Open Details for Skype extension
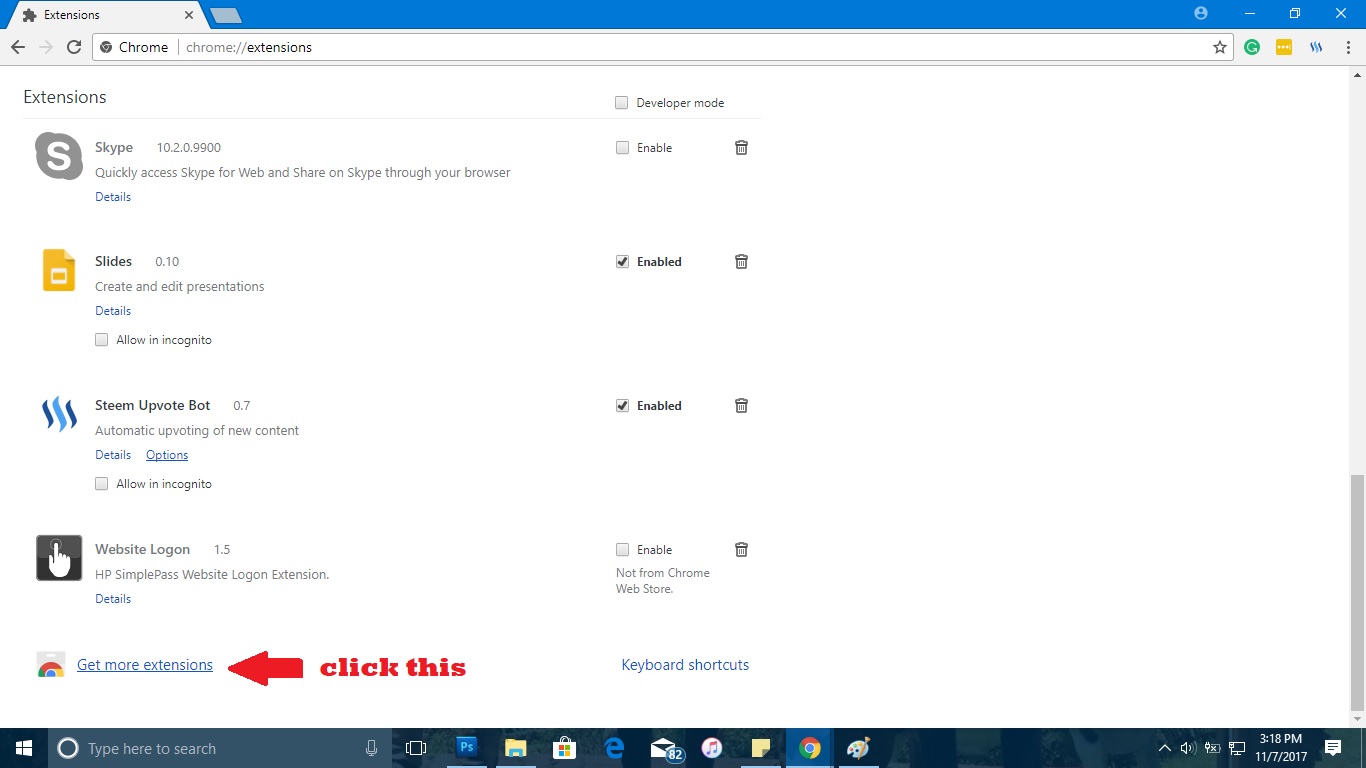 [x=113, y=197]
